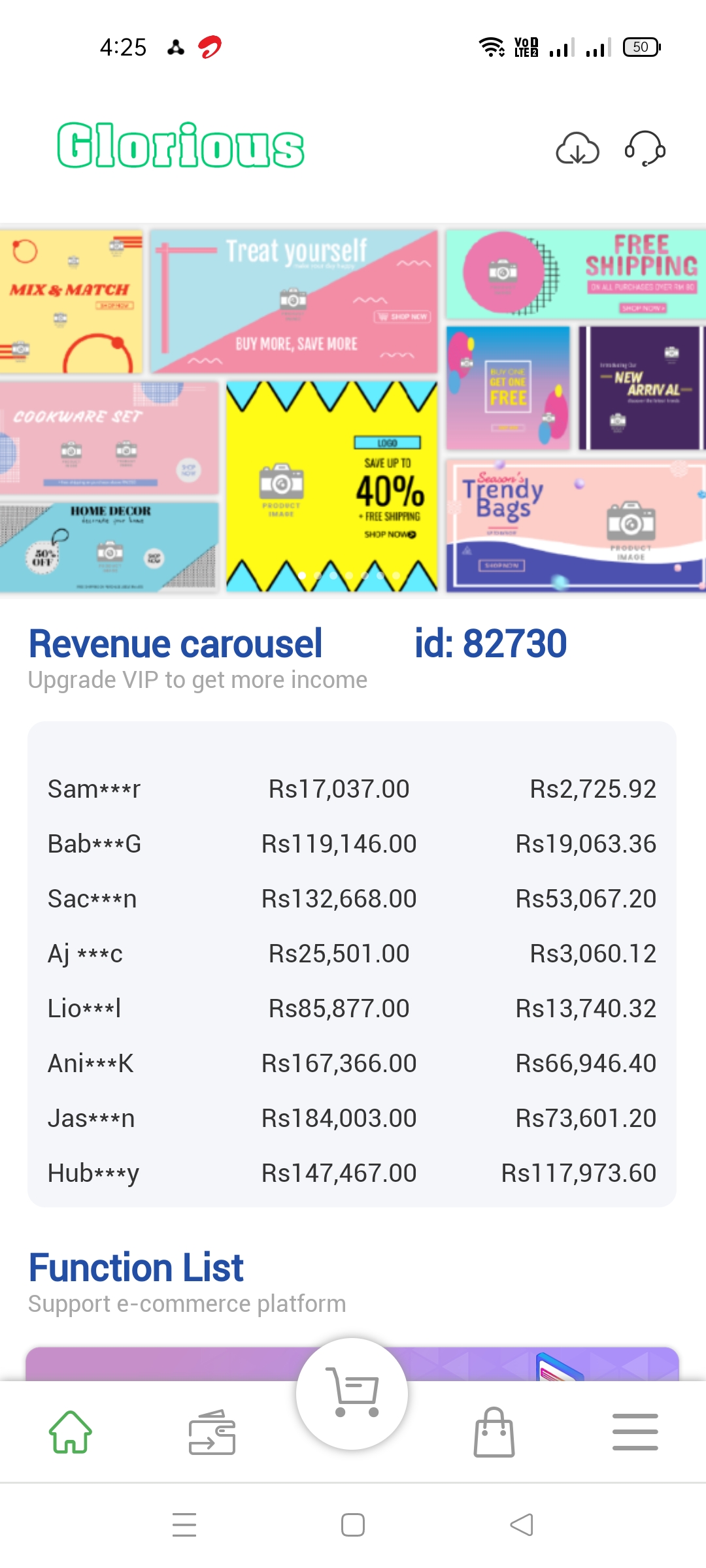706x1568 pixels.
Task: Open the hamburger menu tab
Action: (635, 1432)
